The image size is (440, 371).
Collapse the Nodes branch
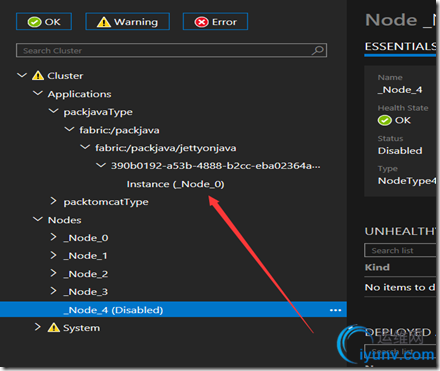[x=38, y=219]
